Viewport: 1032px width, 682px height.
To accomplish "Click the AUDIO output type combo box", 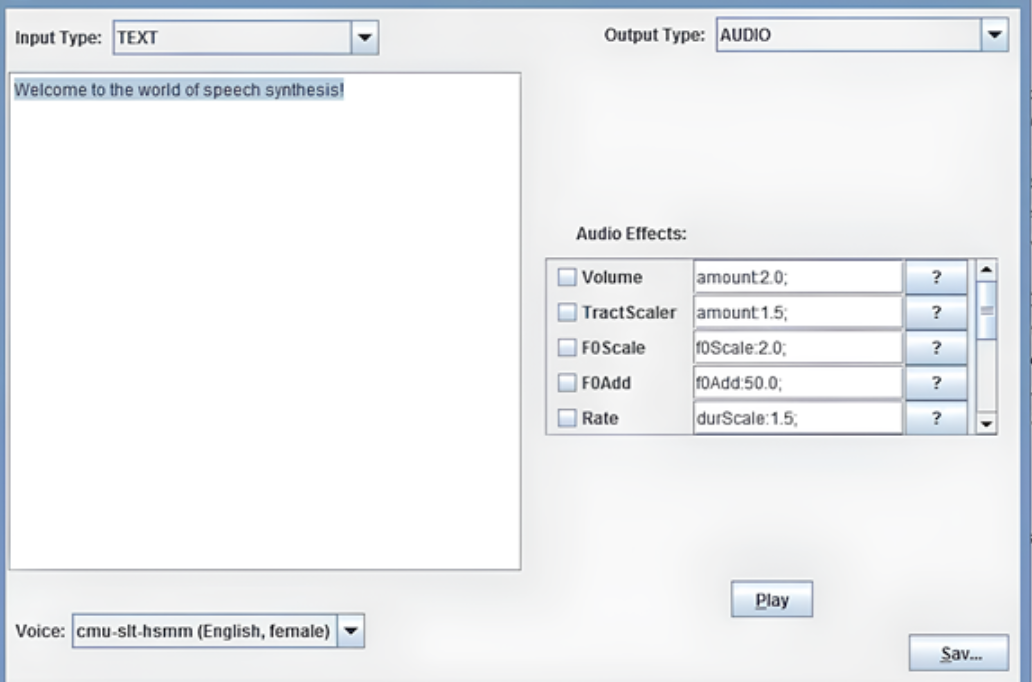I will coord(862,34).
